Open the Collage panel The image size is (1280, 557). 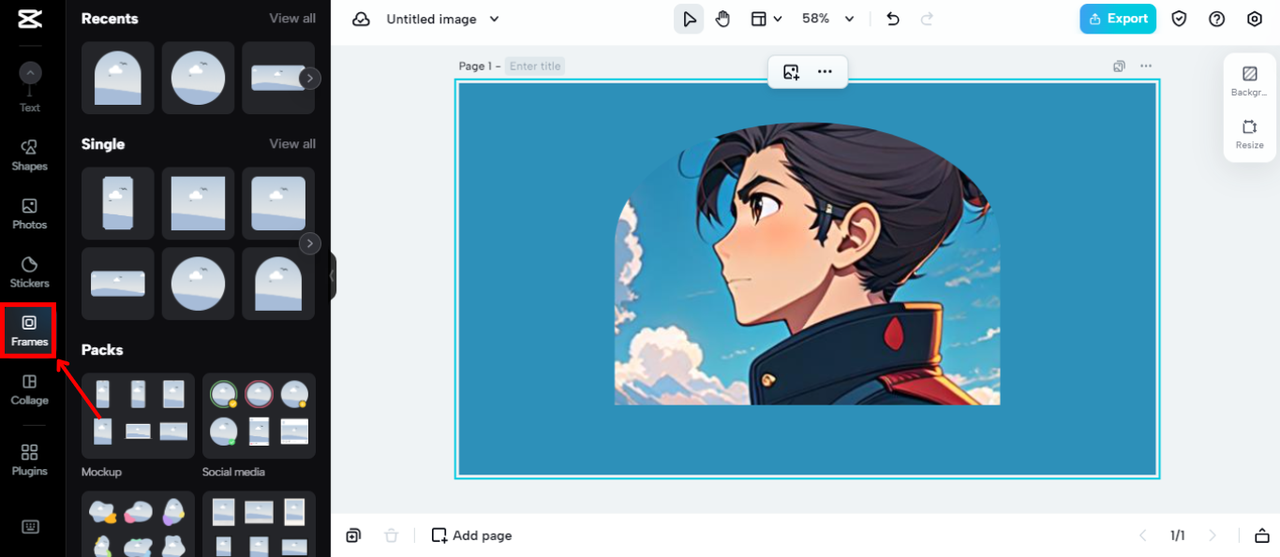point(30,389)
